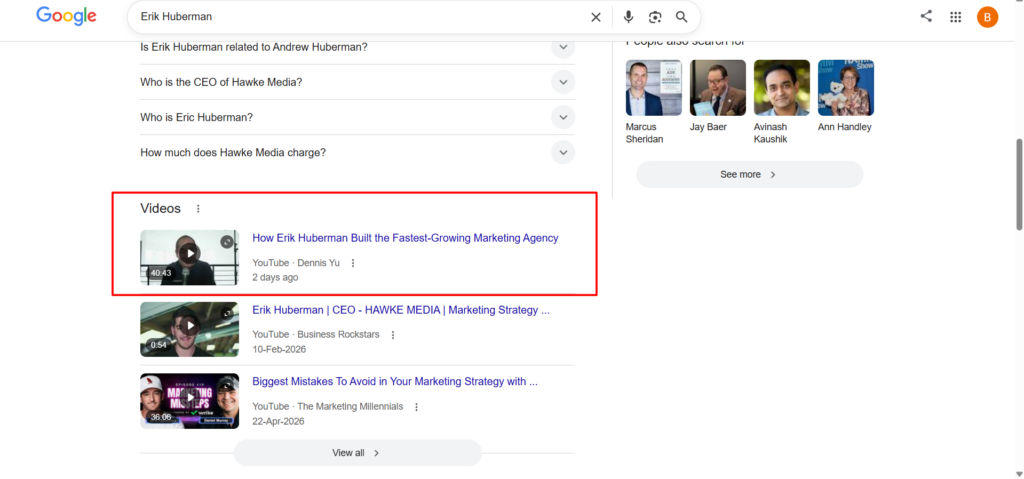Screen dimensions: 1024x479
Task: Open 'Erik Huberman | CEO - HAWKE MEDIA' video link
Action: point(401,310)
